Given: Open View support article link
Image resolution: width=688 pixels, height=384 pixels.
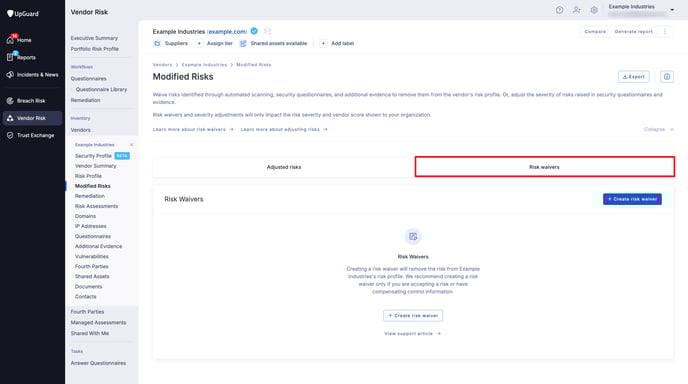Looking at the screenshot, I should point(412,334).
